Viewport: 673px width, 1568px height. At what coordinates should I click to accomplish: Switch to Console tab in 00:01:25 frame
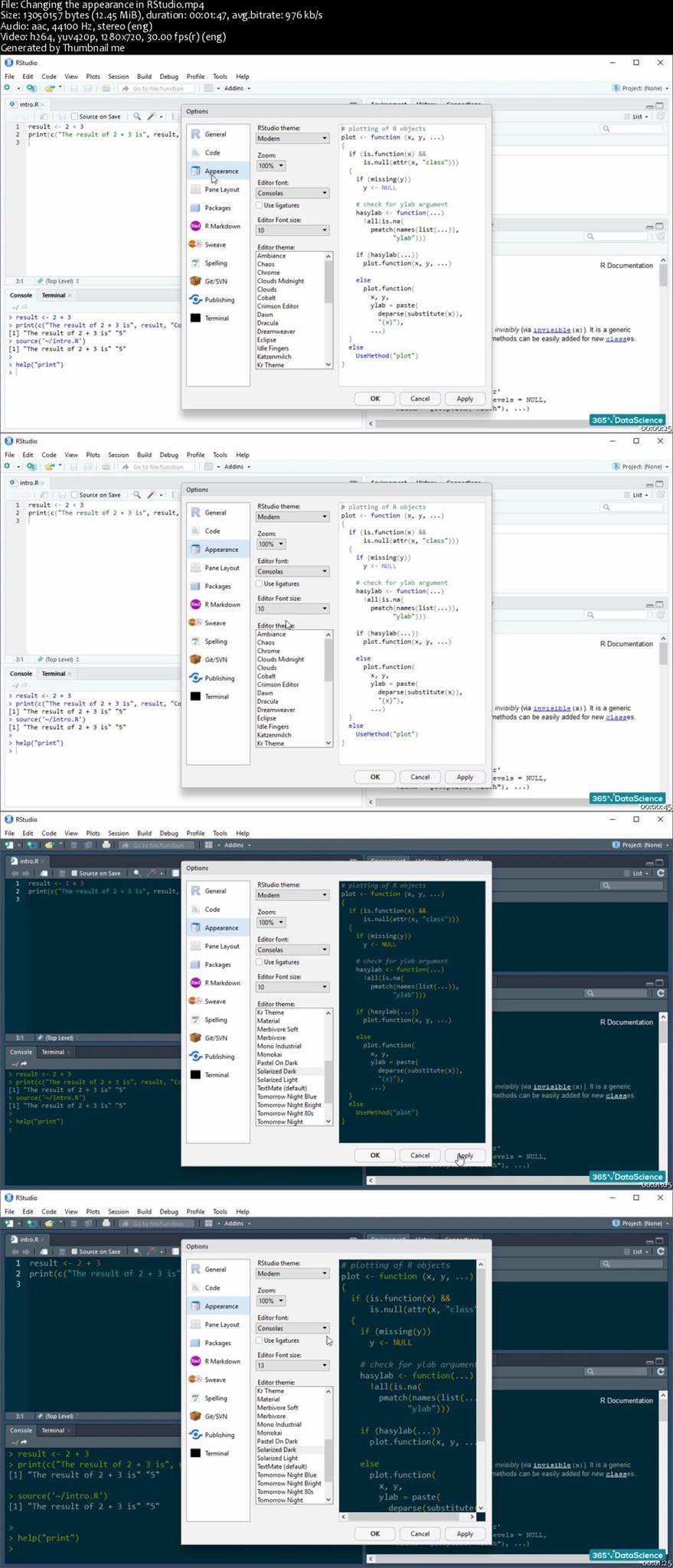pyautogui.click(x=21, y=1430)
